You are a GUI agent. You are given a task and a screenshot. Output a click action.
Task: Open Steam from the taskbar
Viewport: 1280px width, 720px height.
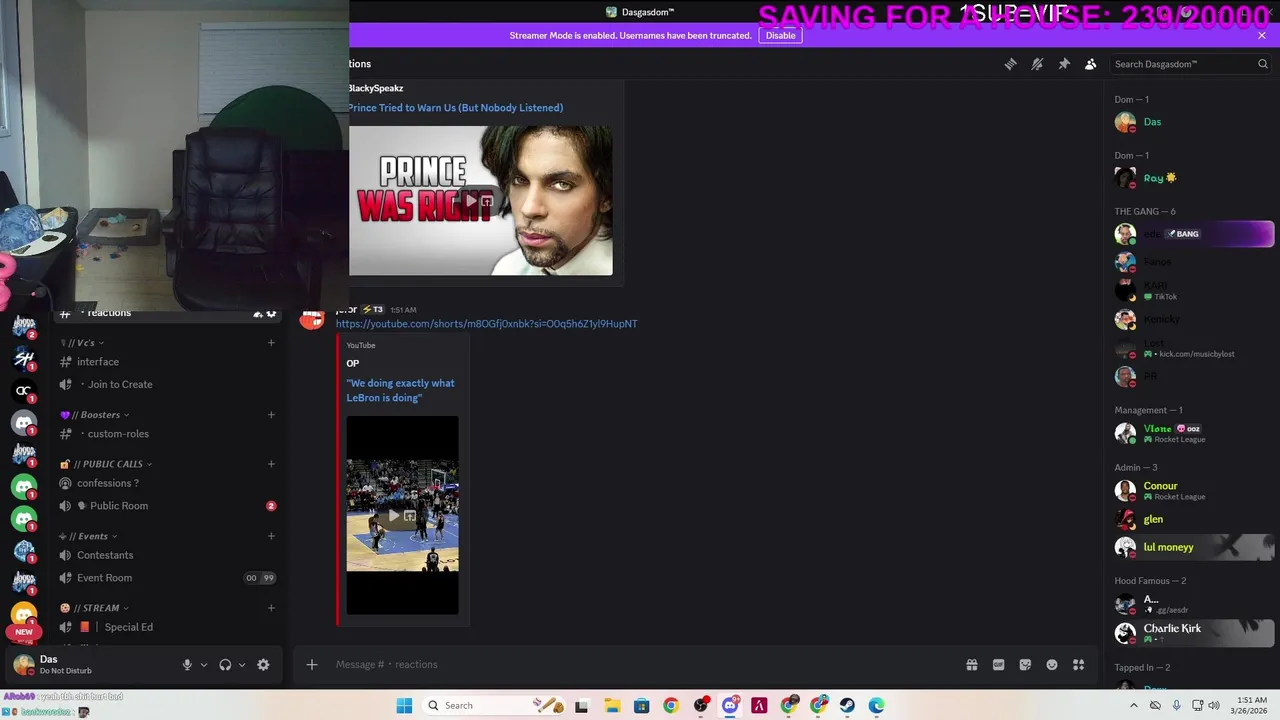coord(847,706)
